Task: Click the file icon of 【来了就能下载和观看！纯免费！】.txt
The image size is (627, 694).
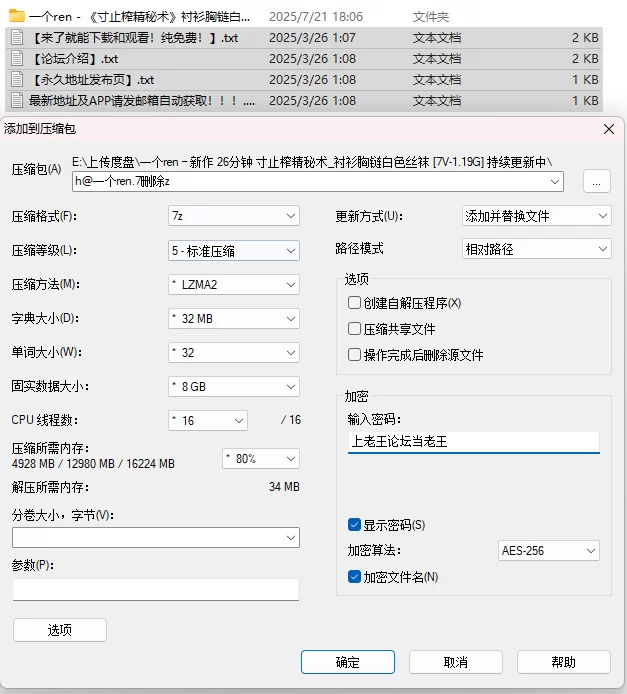Action: (x=17, y=38)
